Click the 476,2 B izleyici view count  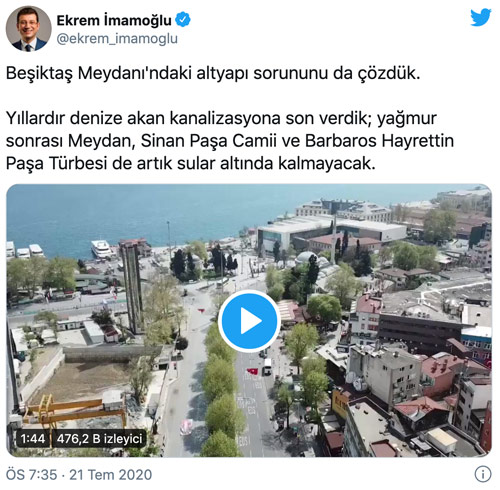(x=99, y=439)
